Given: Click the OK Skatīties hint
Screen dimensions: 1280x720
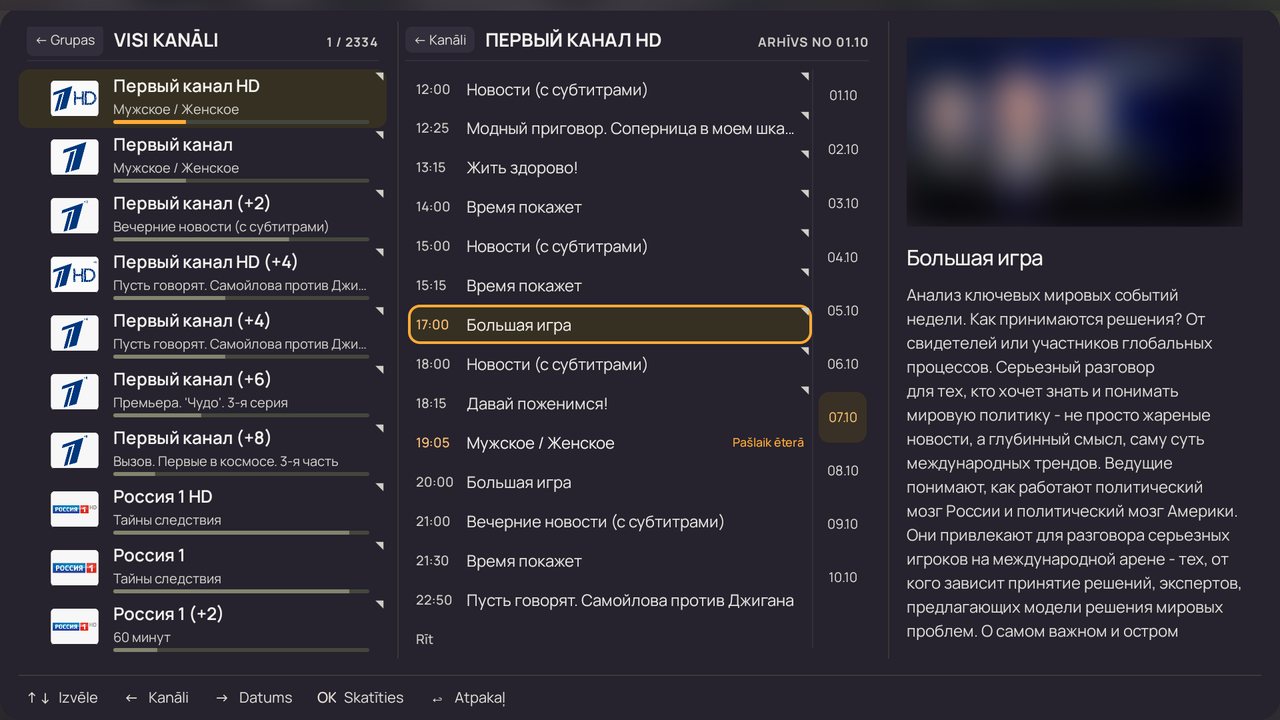Looking at the screenshot, I should click(x=360, y=698).
